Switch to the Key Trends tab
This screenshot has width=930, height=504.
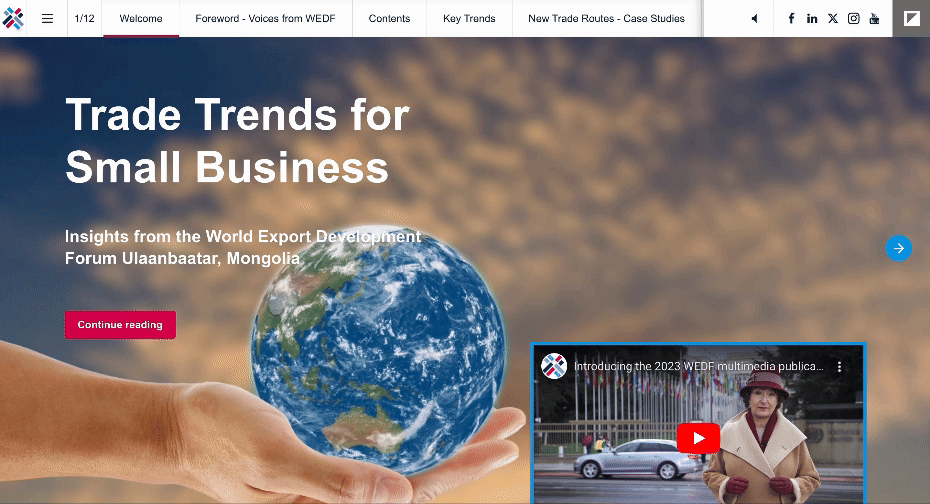[x=469, y=18]
